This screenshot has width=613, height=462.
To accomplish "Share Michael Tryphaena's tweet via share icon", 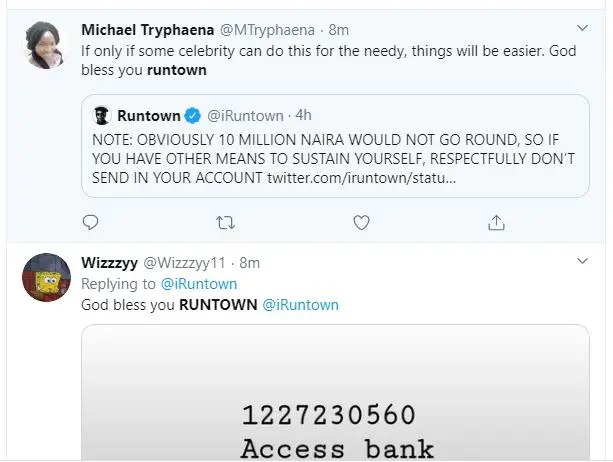I will click(496, 222).
